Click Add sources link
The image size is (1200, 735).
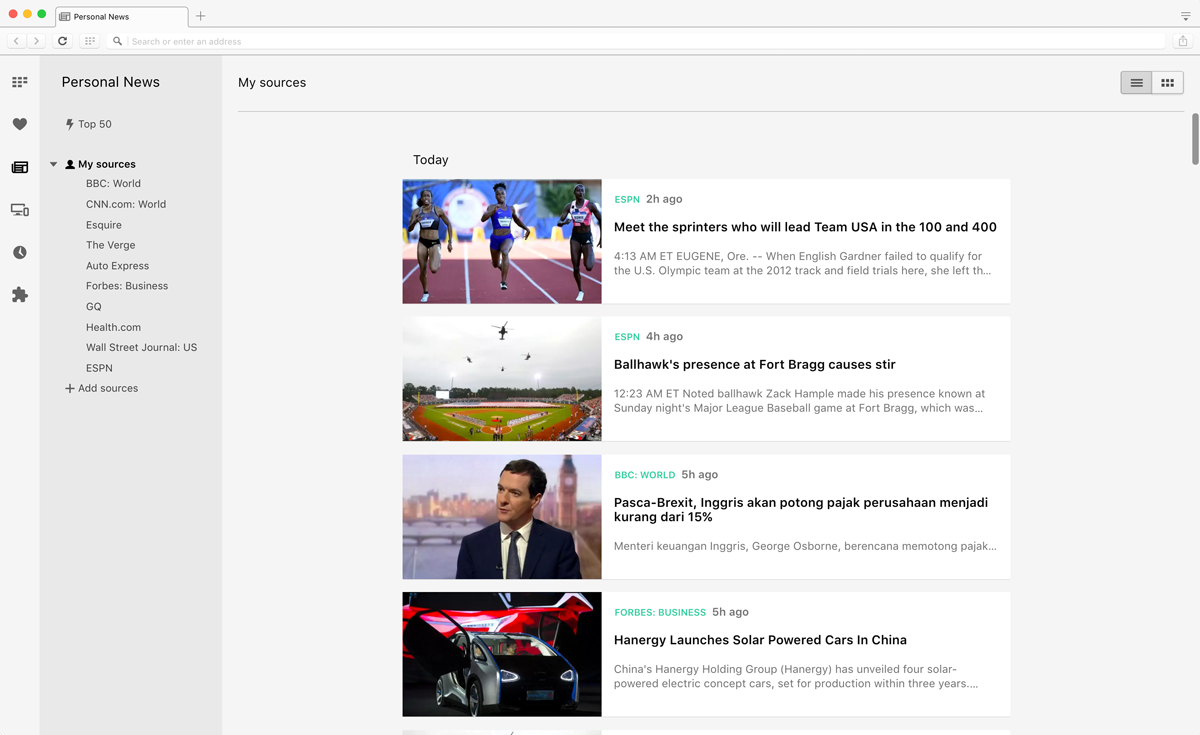pyautogui.click(x=107, y=388)
